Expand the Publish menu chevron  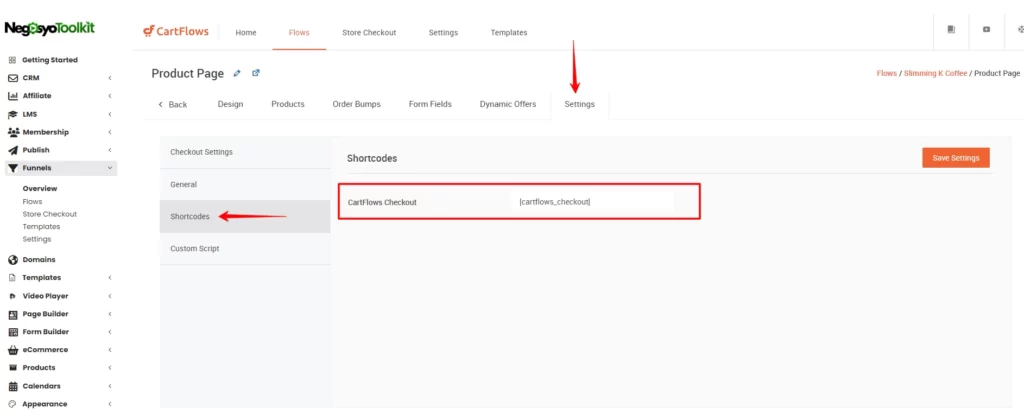point(110,150)
